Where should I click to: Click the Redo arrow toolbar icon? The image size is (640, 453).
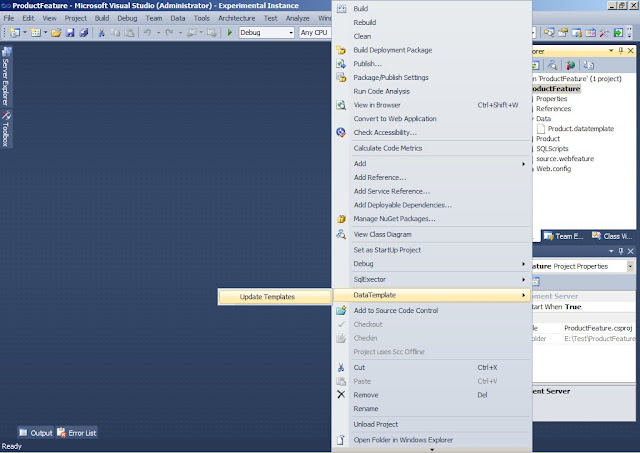click(x=169, y=33)
